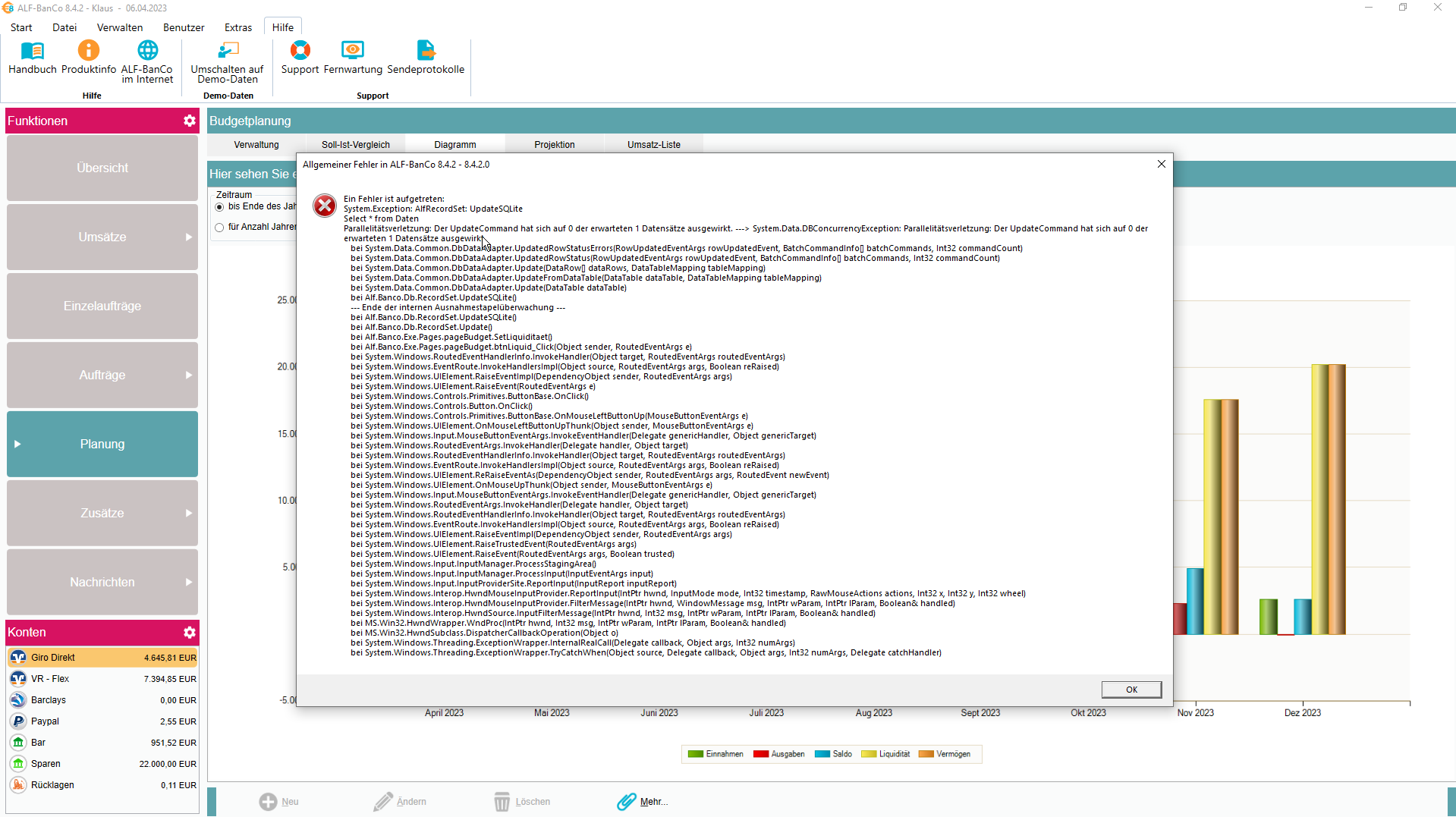Image resolution: width=1456 pixels, height=817 pixels.
Task: Click the Umsätze function button
Action: [x=102, y=237]
